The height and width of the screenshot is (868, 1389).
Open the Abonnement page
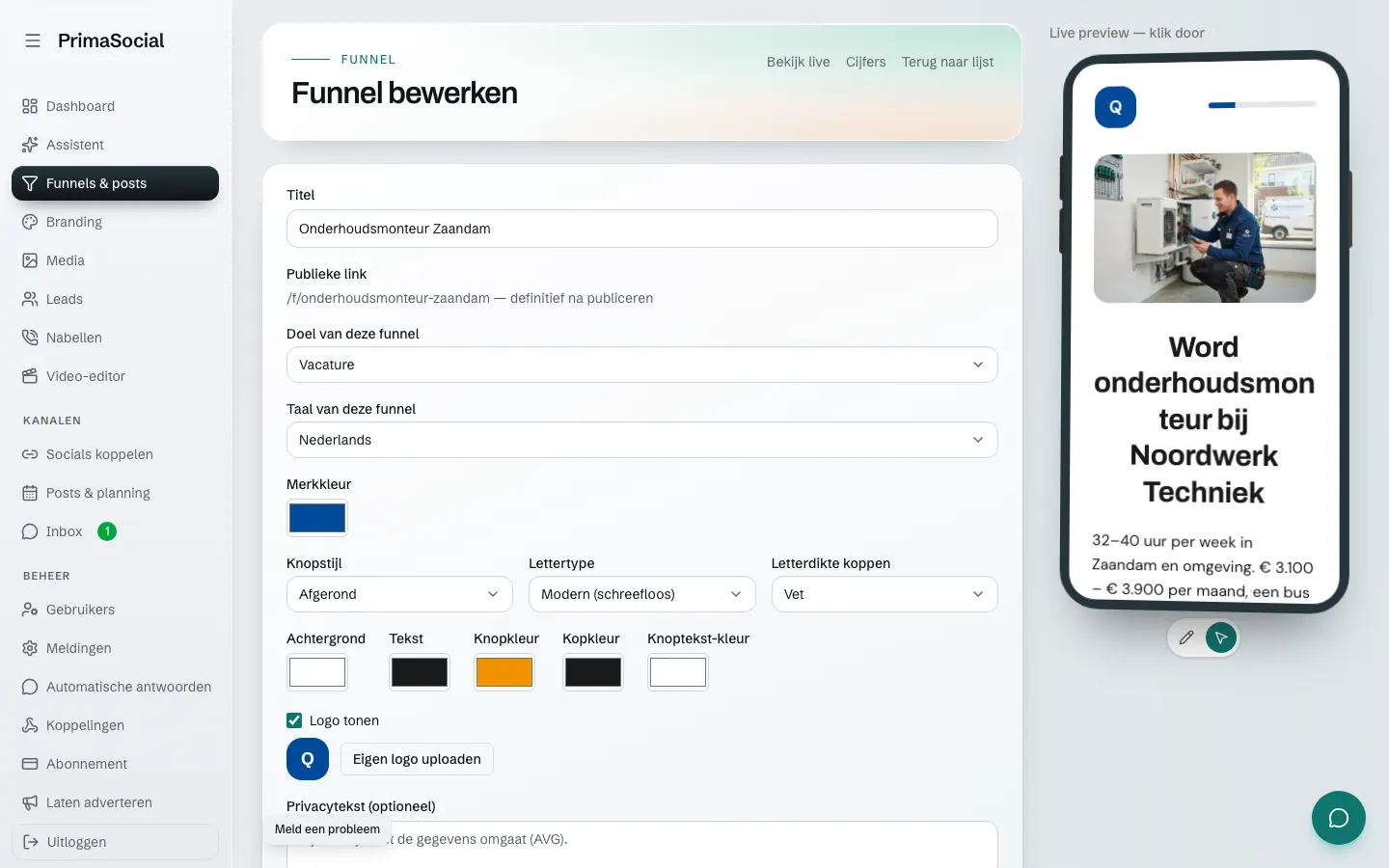(115, 764)
